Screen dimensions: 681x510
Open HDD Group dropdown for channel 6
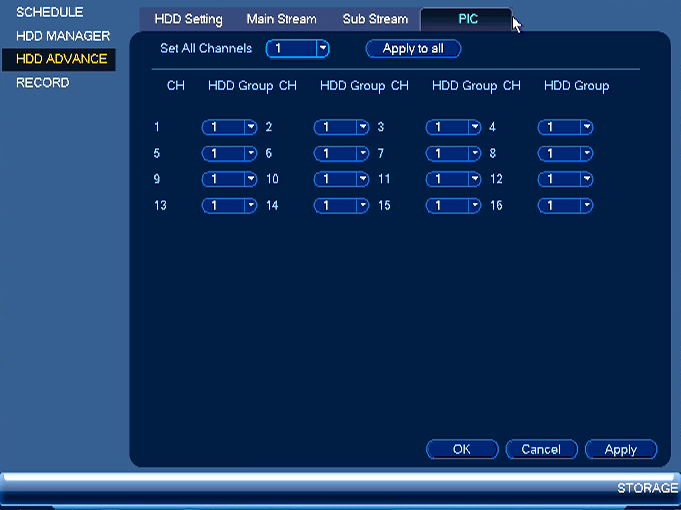pos(341,153)
